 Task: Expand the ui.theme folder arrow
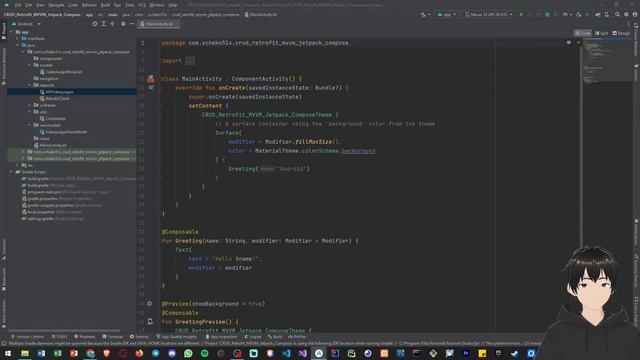pos(29,105)
